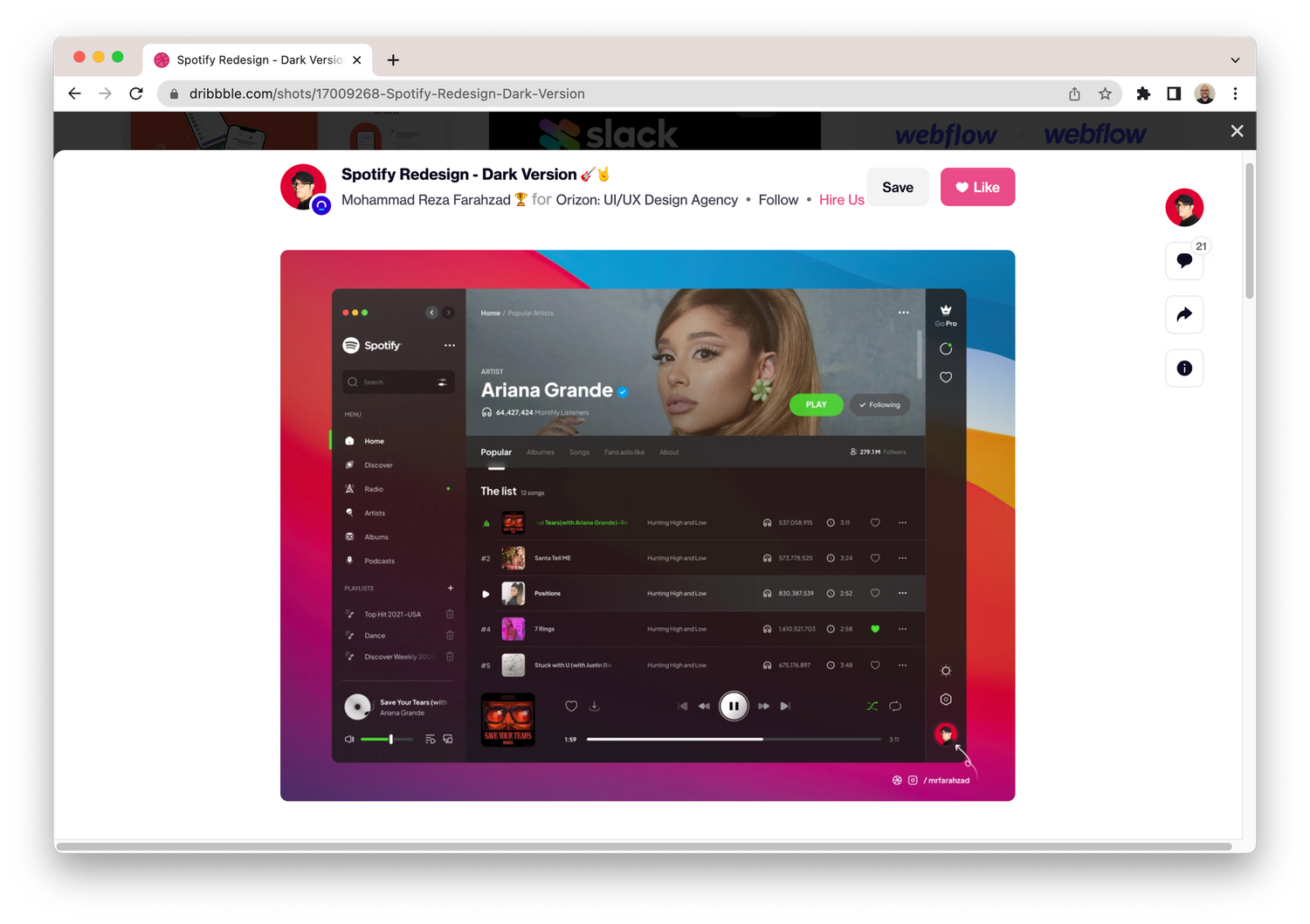Image resolution: width=1310 pixels, height=924 pixels.
Task: Click the blue team badge on avatar
Action: point(321,205)
